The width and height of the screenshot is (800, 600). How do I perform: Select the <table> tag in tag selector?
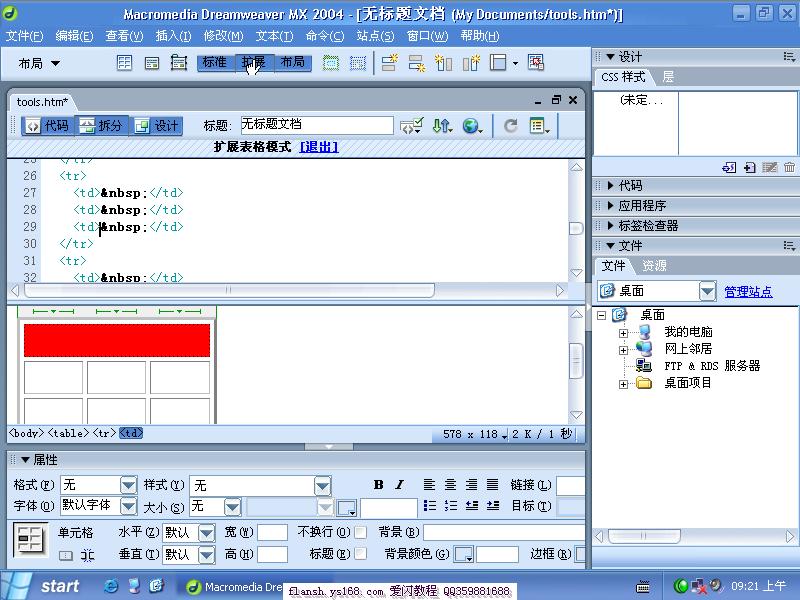tap(68, 433)
